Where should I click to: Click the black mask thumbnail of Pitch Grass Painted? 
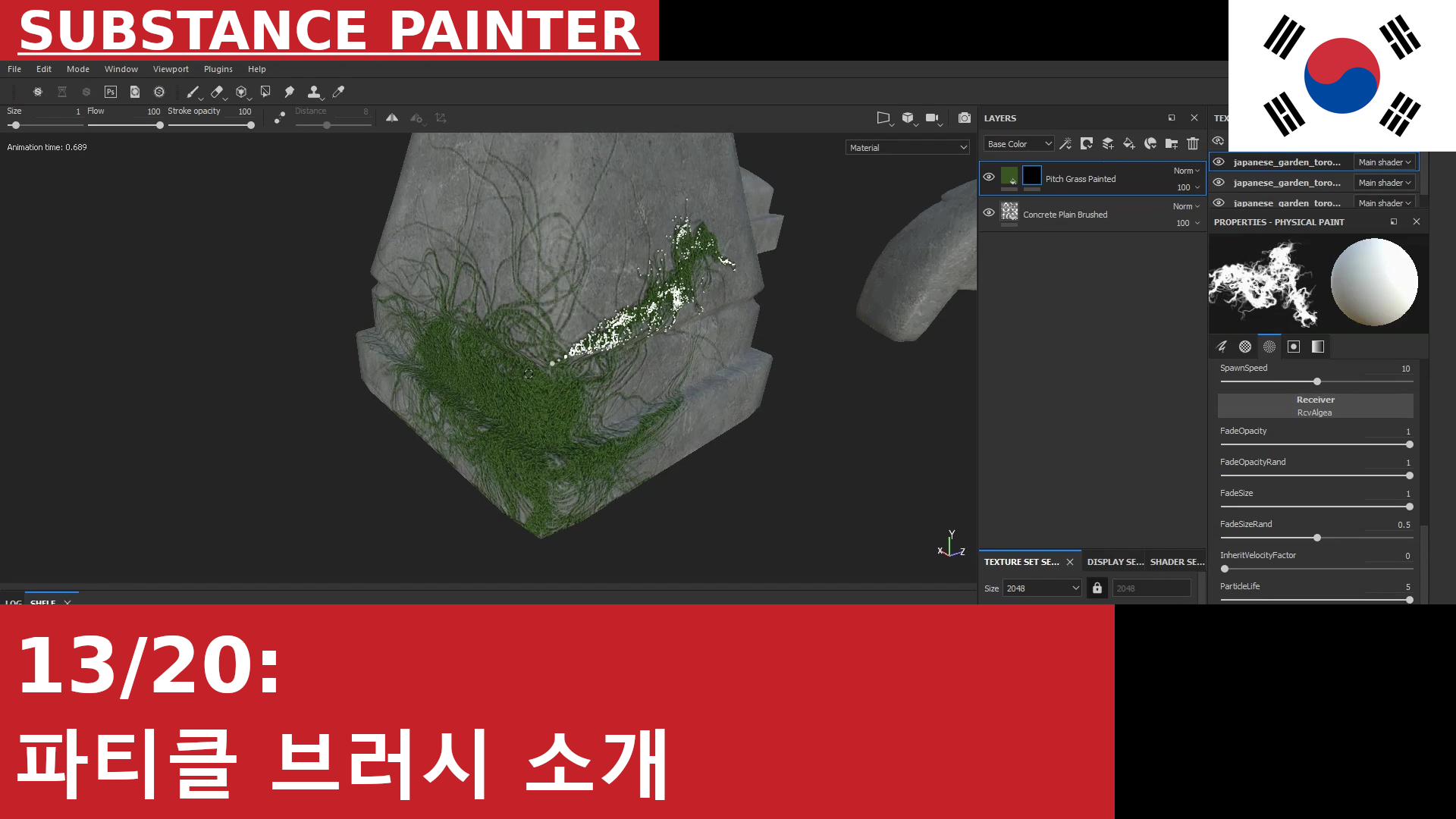point(1032,175)
